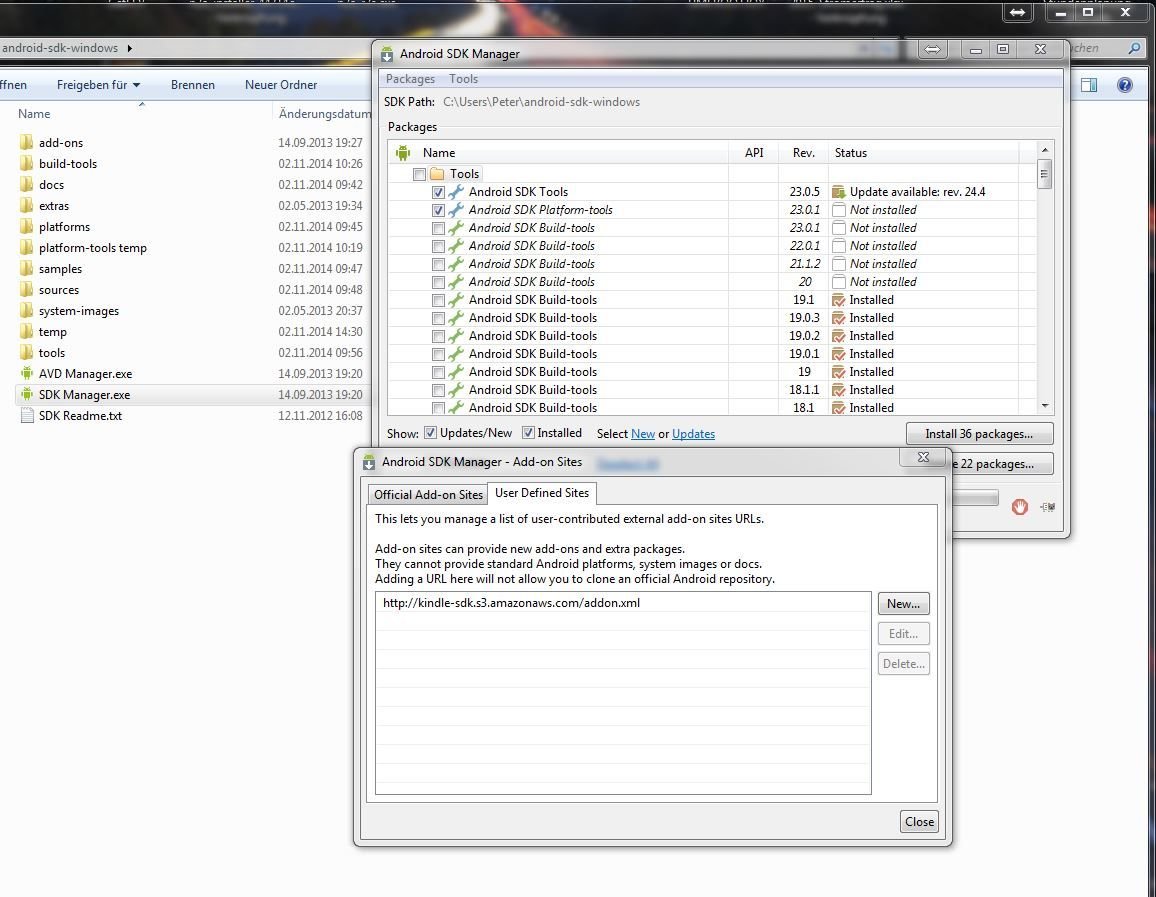Click the API column header
Screen dimensions: 1156x897
(753, 153)
